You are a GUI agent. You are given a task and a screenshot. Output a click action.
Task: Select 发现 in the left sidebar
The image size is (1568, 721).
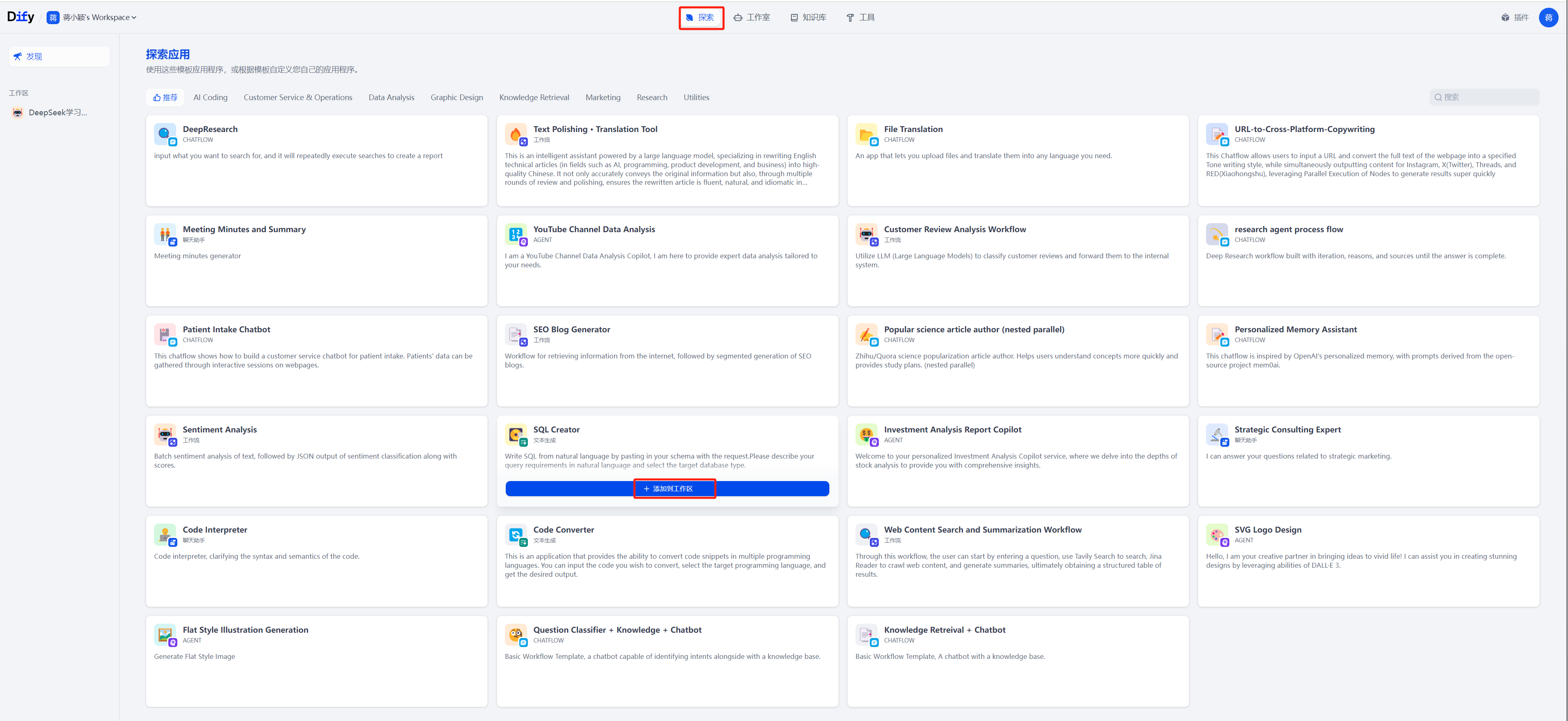point(59,57)
